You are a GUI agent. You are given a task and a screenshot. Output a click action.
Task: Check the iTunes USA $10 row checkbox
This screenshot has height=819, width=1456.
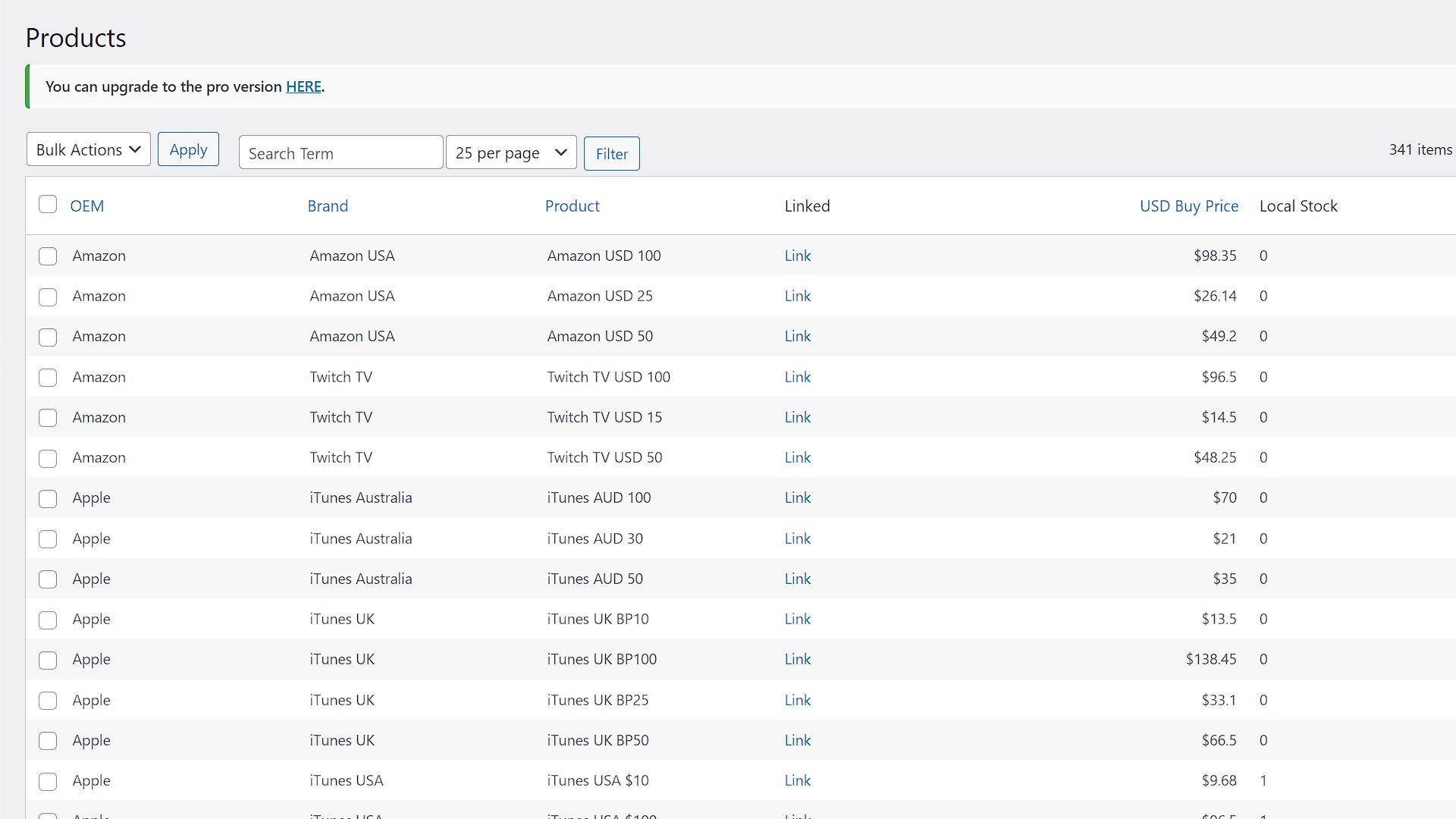[x=48, y=781]
